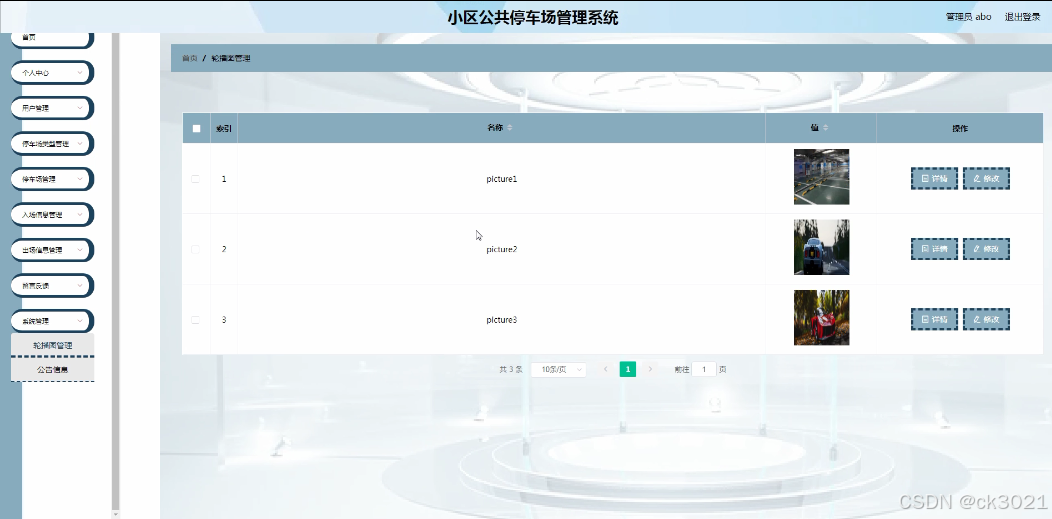
Task: Select the 轮播图管理 submenu item
Action: click(53, 345)
